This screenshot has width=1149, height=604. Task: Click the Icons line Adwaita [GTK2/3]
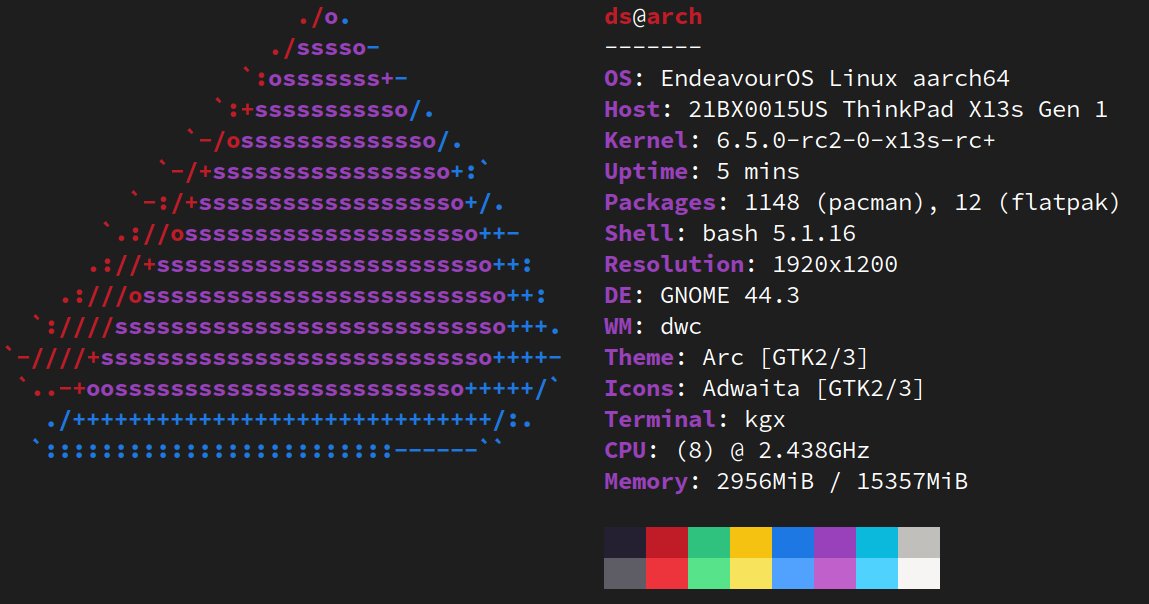click(x=764, y=388)
